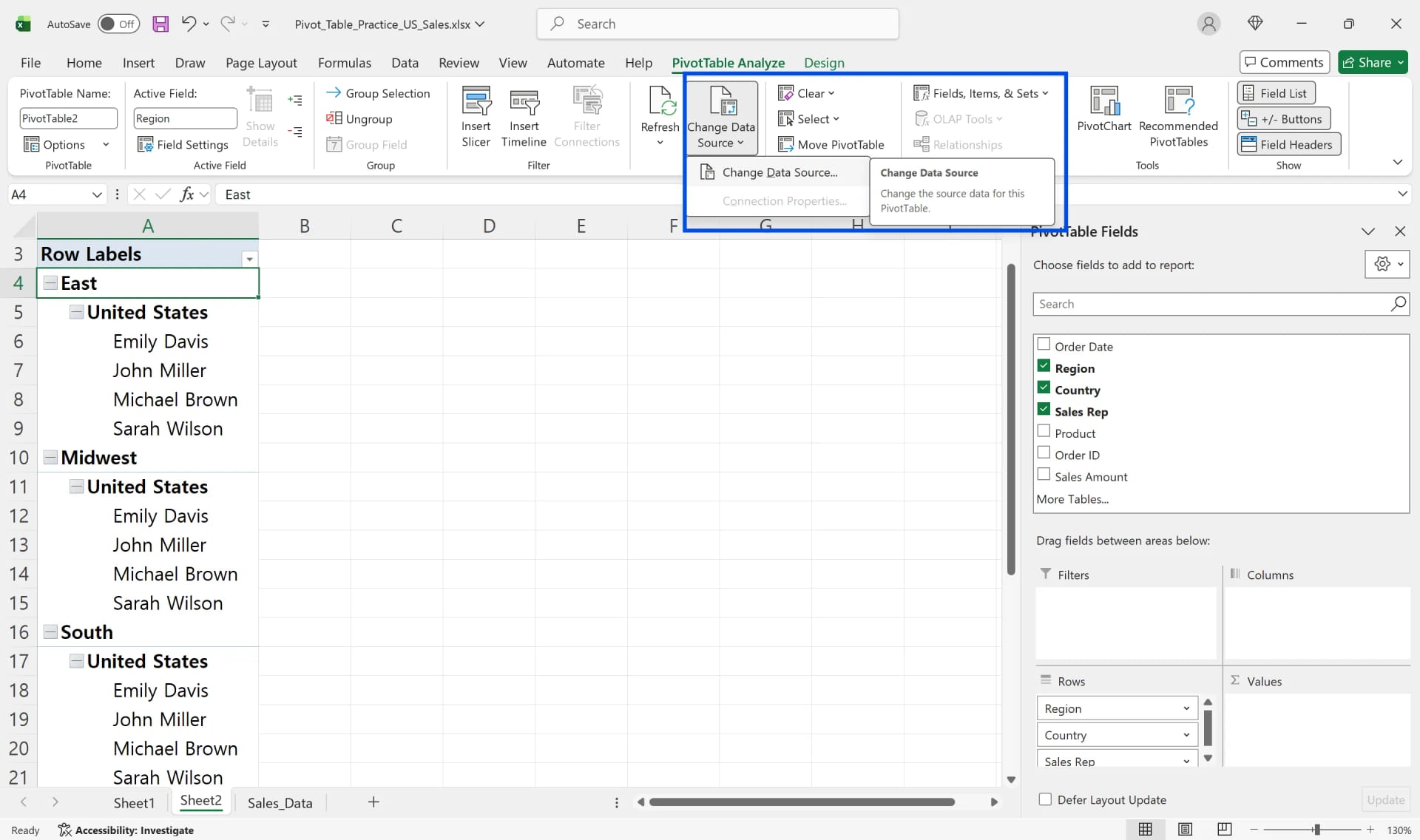Open Recommended PivotTables
Screen dimensions: 1420x840
[x=1179, y=115]
